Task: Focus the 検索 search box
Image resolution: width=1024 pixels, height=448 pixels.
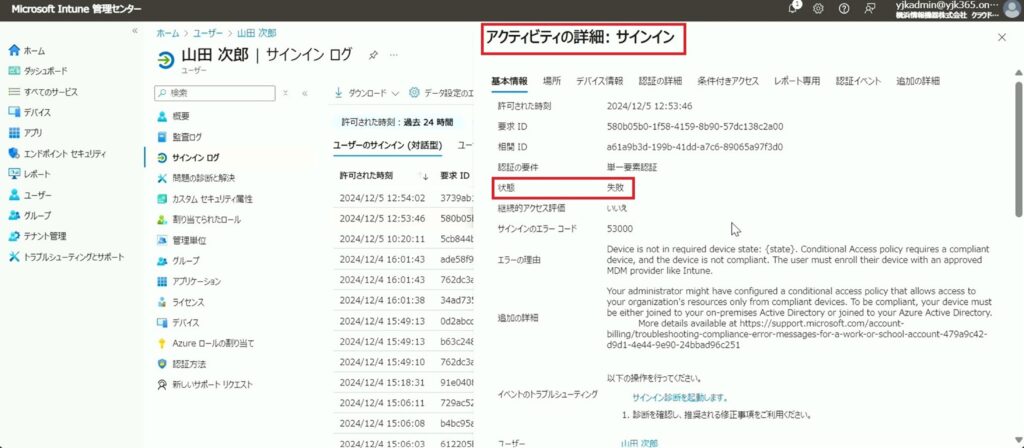Action: tap(215, 93)
